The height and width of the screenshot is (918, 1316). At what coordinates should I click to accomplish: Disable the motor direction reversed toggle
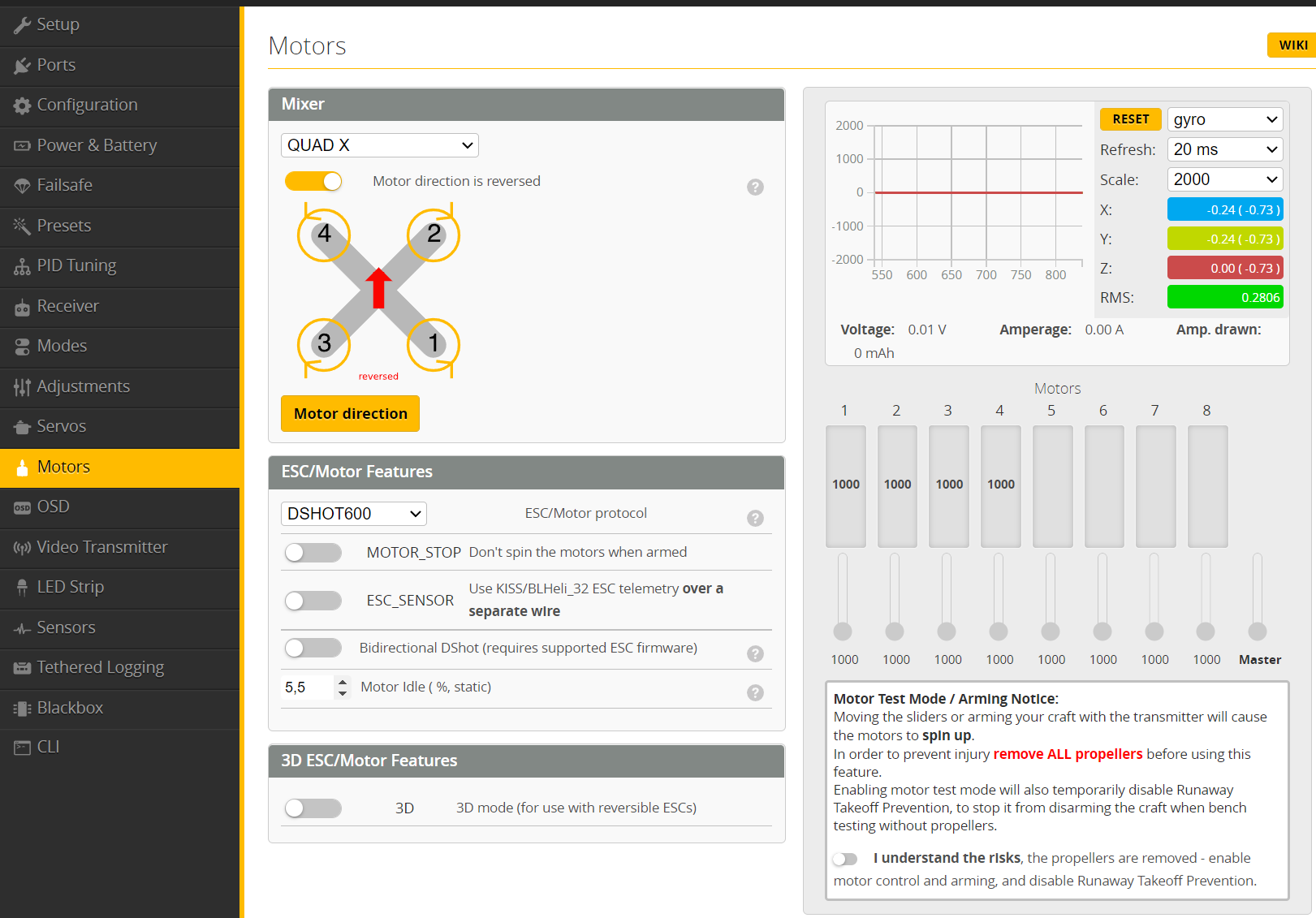(x=313, y=182)
